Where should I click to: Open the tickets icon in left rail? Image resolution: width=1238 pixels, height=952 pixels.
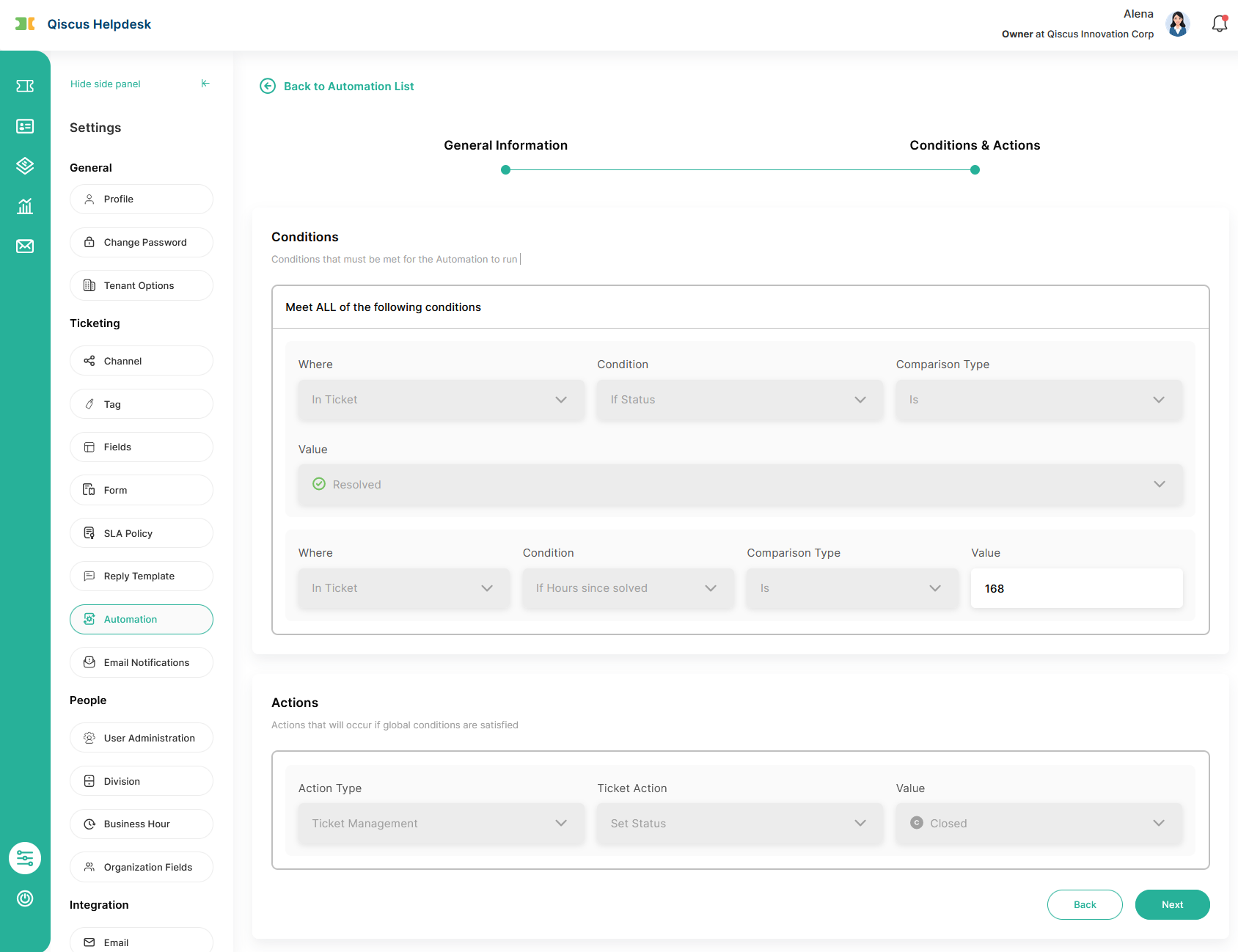point(25,87)
